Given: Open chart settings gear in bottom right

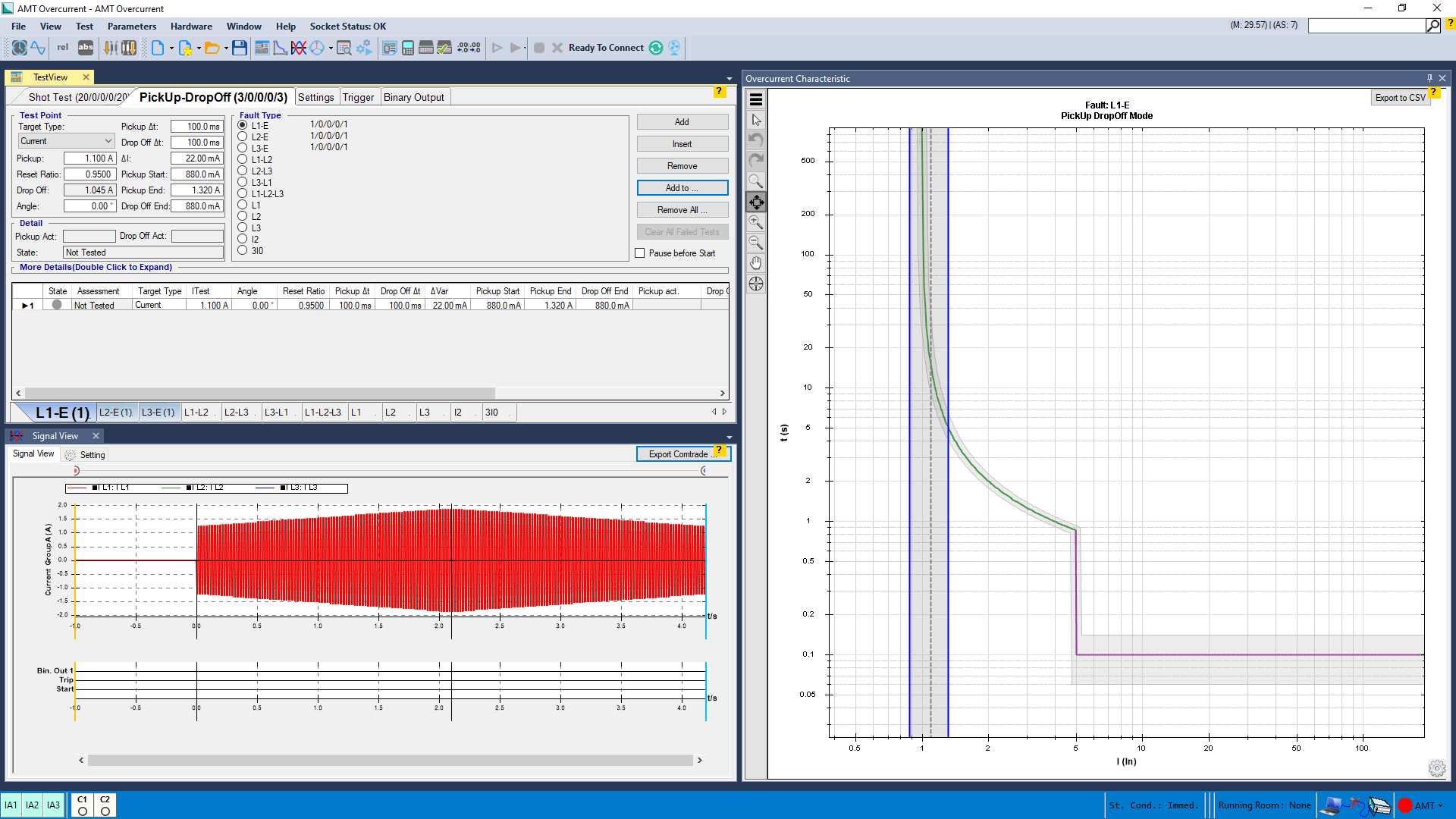Looking at the screenshot, I should pos(1436,768).
